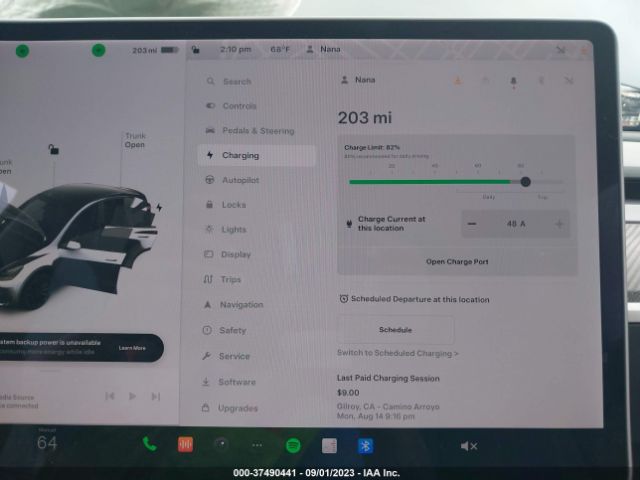Tap the orange download icon in panel header
Viewport: 640px width, 480px height.
coord(458,81)
